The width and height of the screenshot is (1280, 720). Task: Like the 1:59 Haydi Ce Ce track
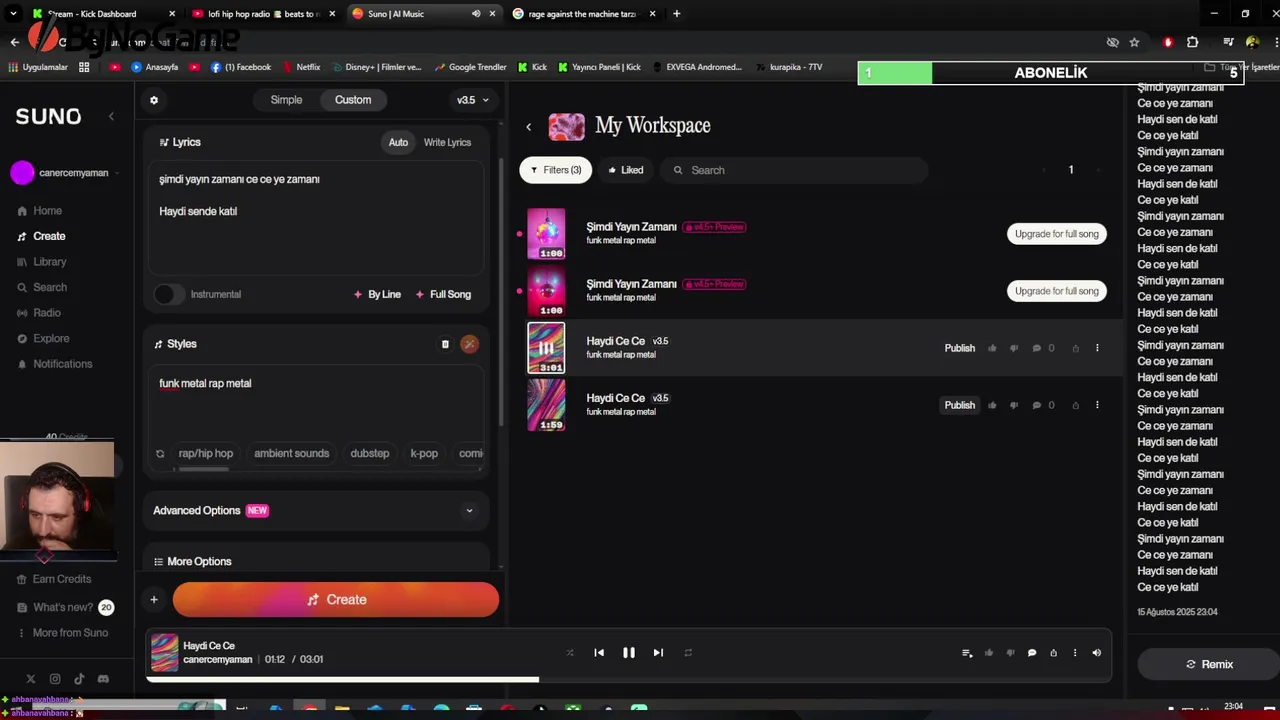coord(992,405)
